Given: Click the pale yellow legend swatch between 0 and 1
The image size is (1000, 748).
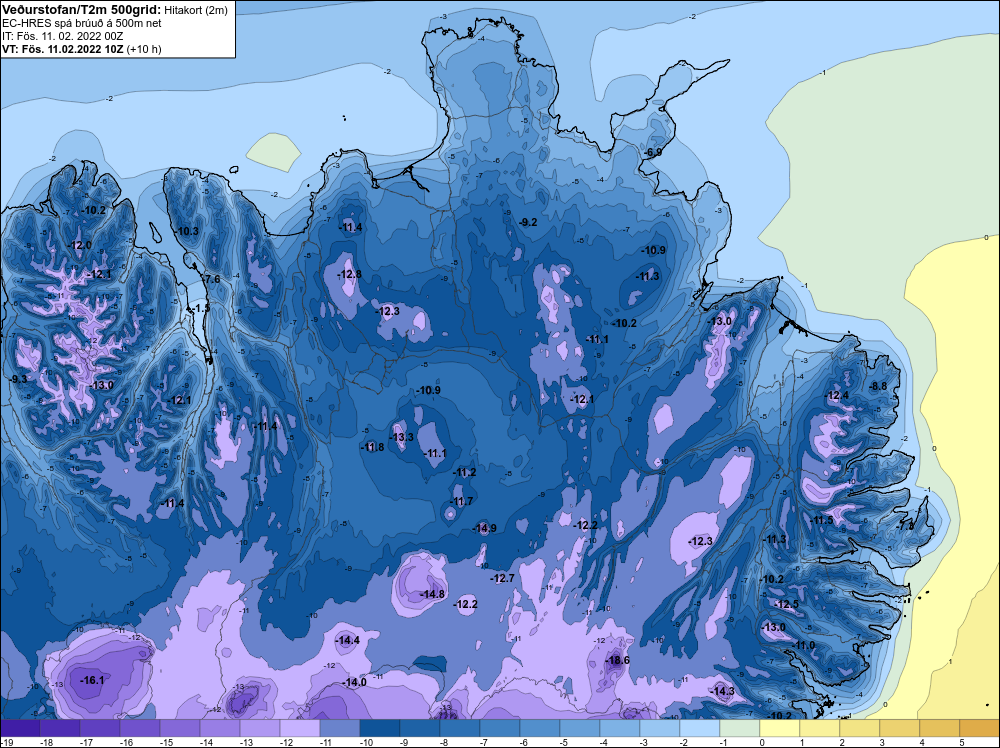Looking at the screenshot, I should (x=779, y=728).
